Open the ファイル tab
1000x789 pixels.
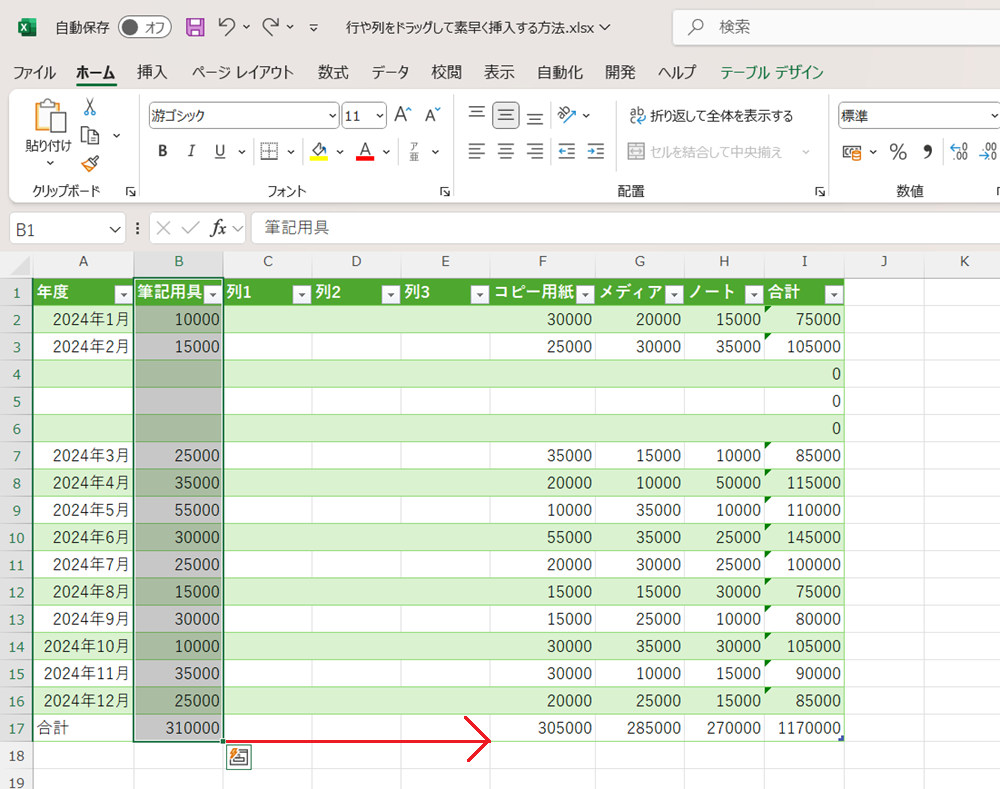click(34, 73)
